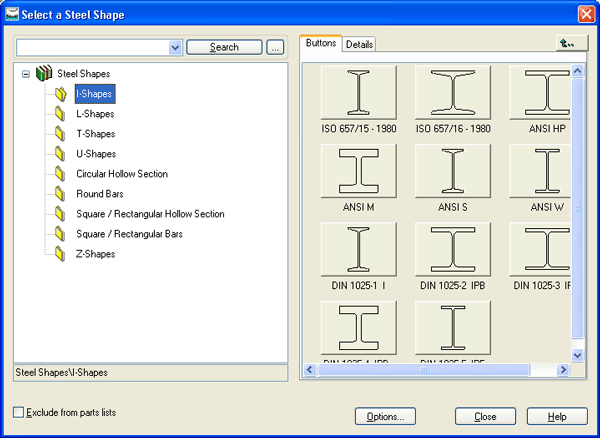Pick the DIN 1025-2 IPB profile icon
The image size is (600, 438).
pos(452,250)
